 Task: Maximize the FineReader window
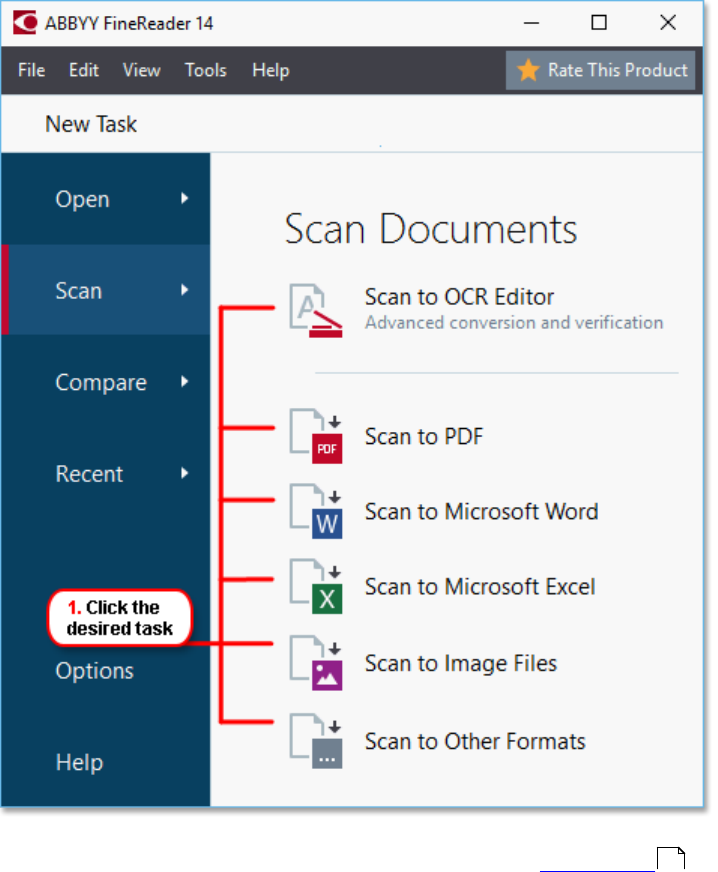tap(599, 23)
